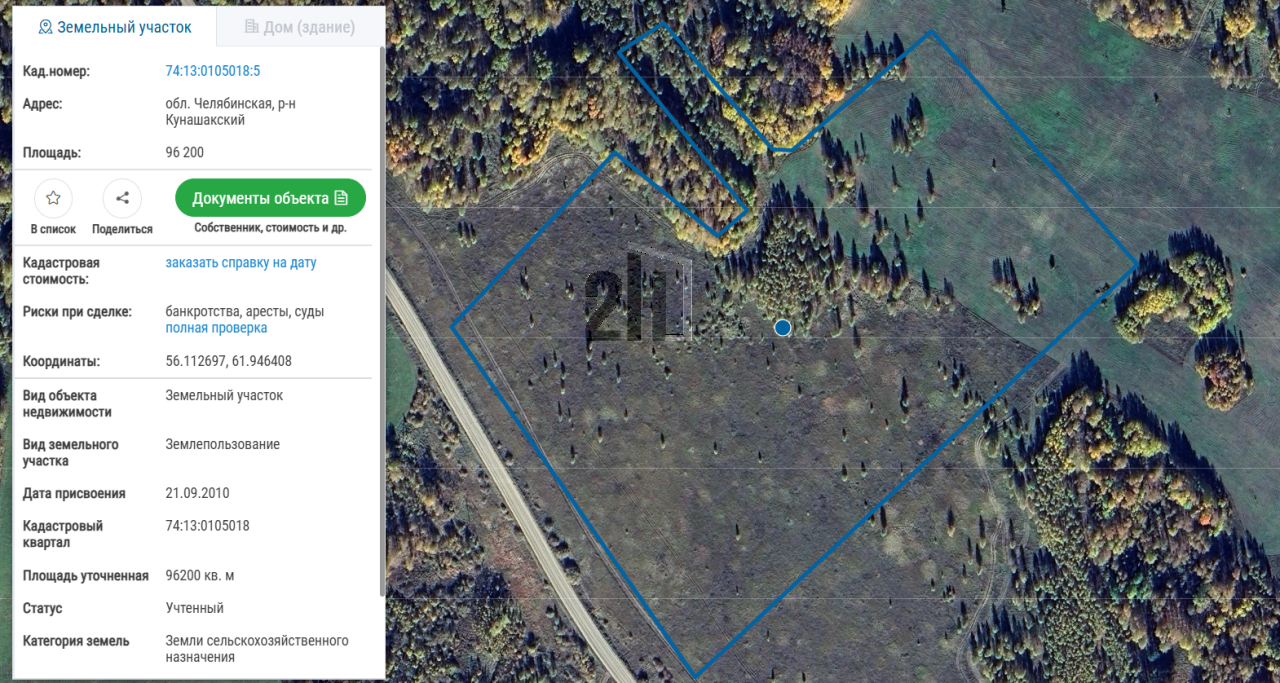Click the location pin icon in parcel tab
The width and height of the screenshot is (1280, 683).
(45, 27)
